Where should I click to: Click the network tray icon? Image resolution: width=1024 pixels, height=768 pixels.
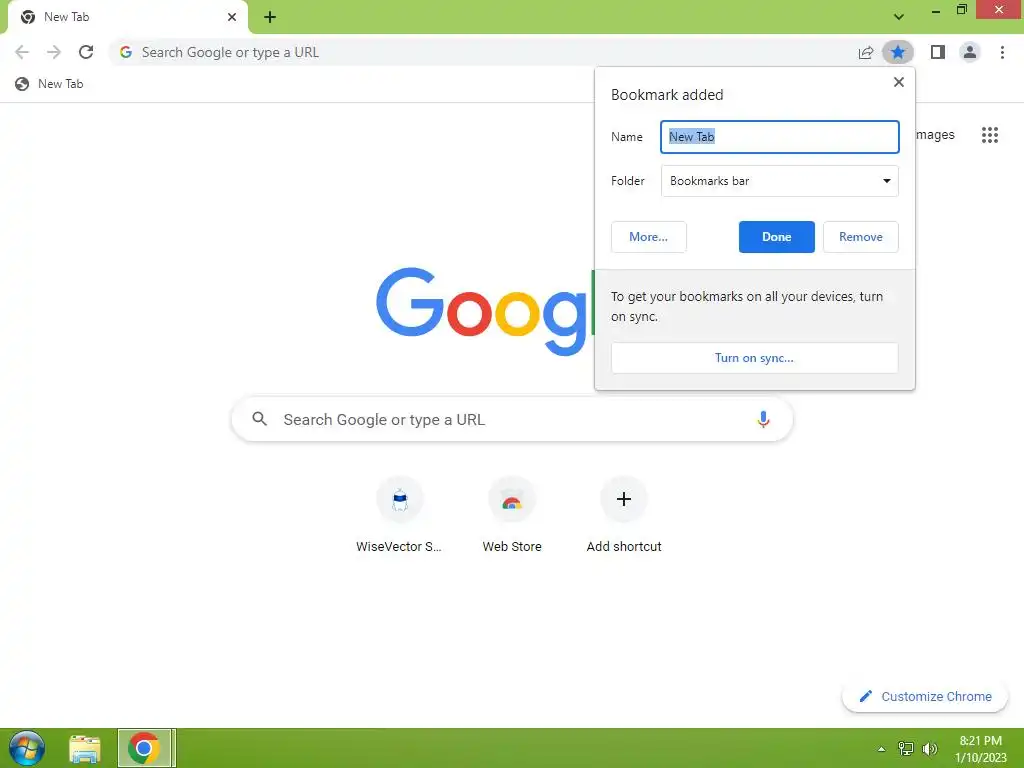coord(906,749)
